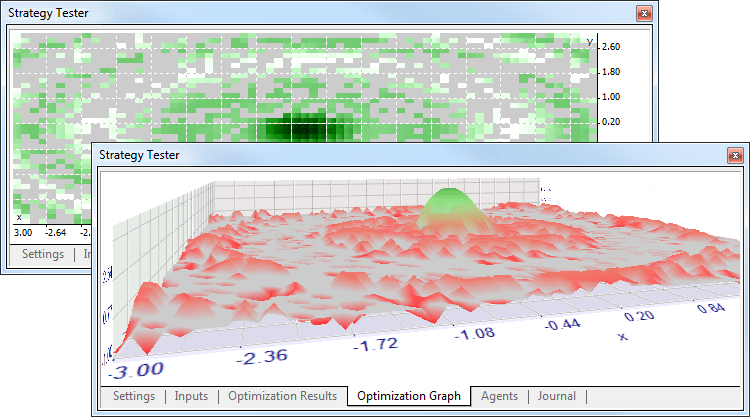Open the Optimization Results tab
Image resolution: width=750 pixels, height=417 pixels.
click(x=282, y=396)
